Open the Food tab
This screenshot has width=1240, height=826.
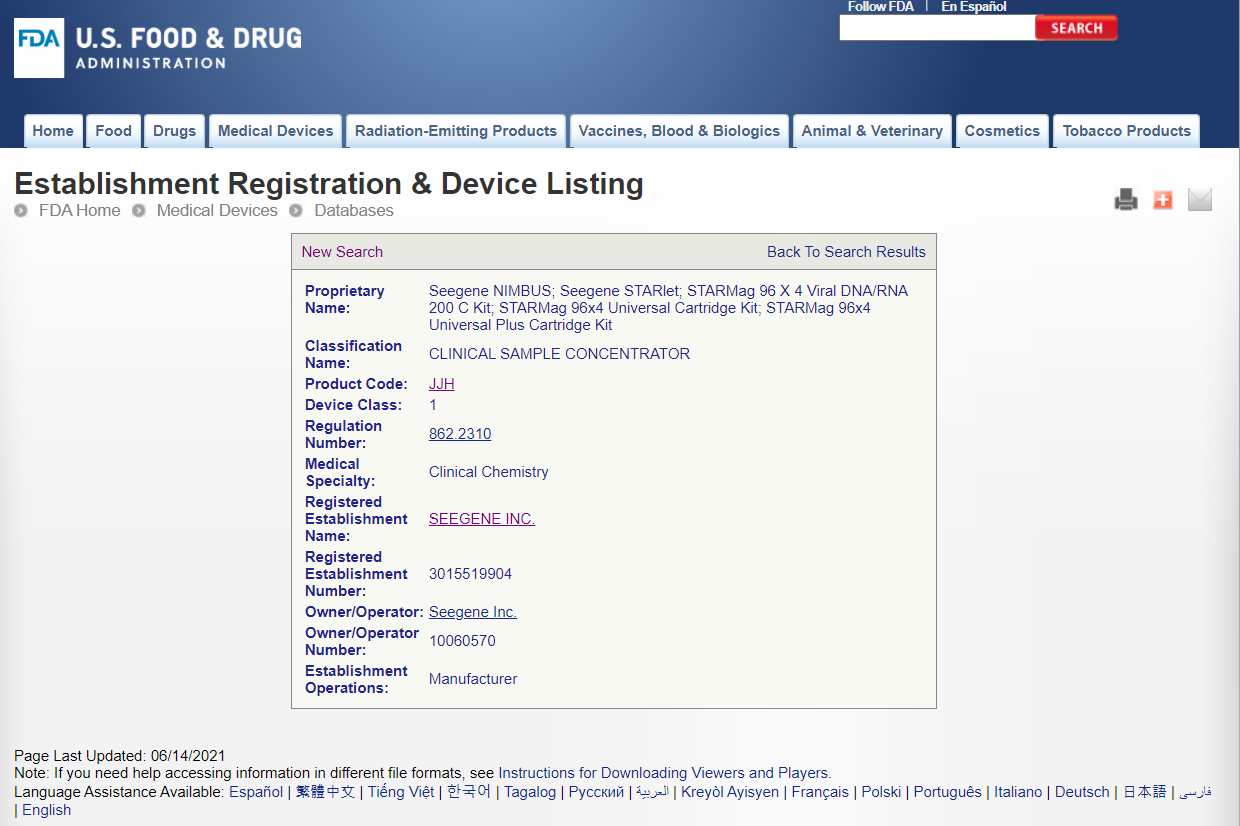pos(114,131)
